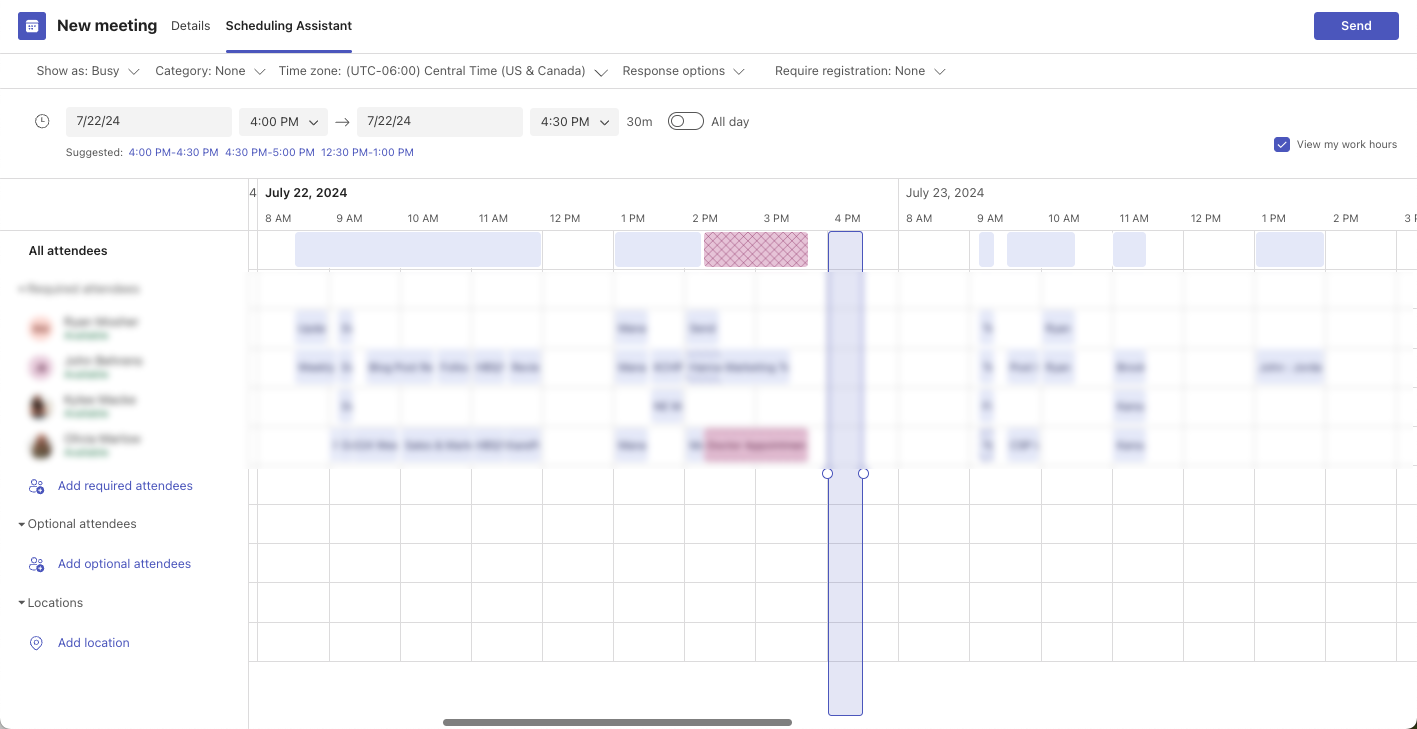Collapse the Optional attendees section
The height and width of the screenshot is (729, 1417).
tap(22, 524)
